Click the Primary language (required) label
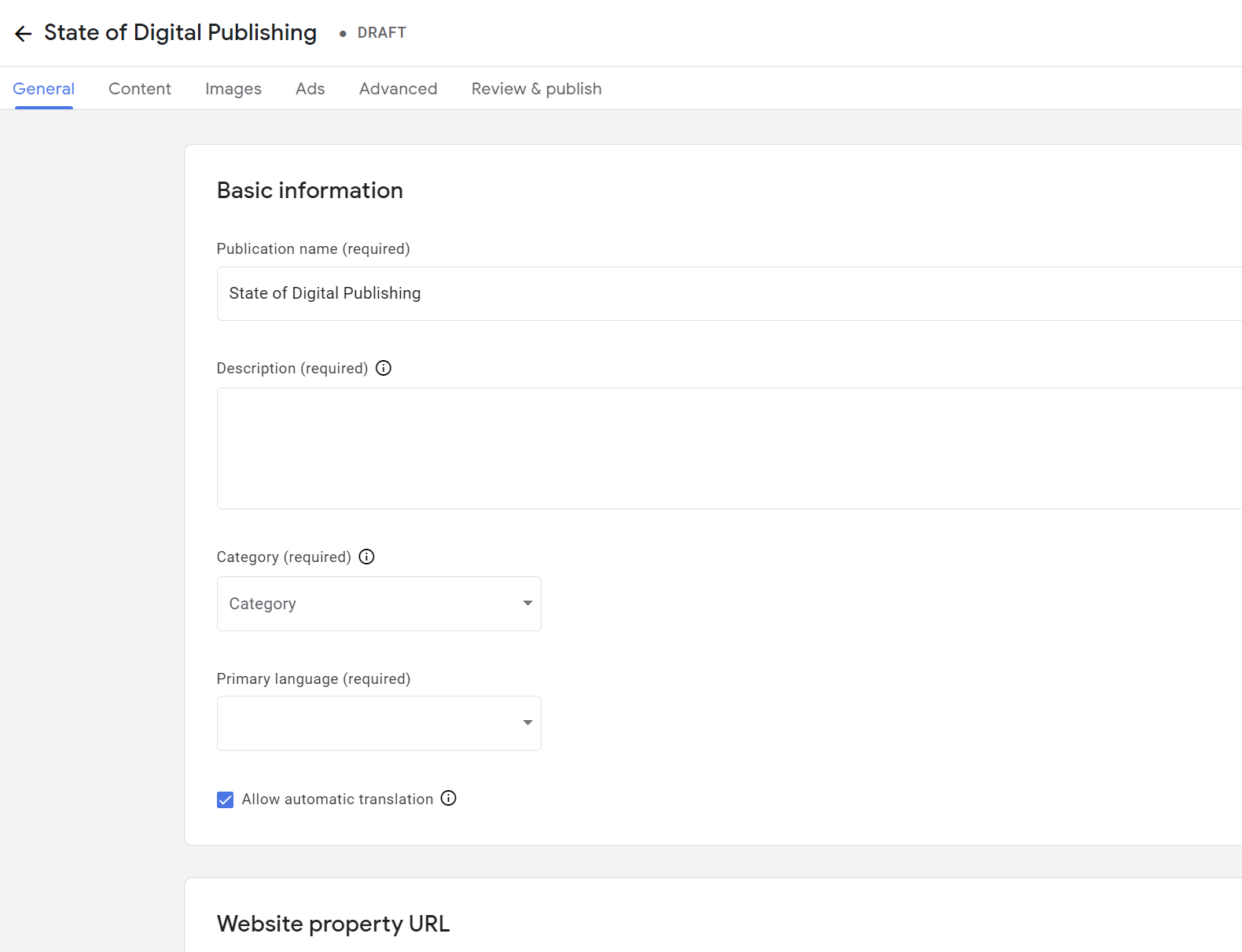The height and width of the screenshot is (952, 1242). point(314,678)
